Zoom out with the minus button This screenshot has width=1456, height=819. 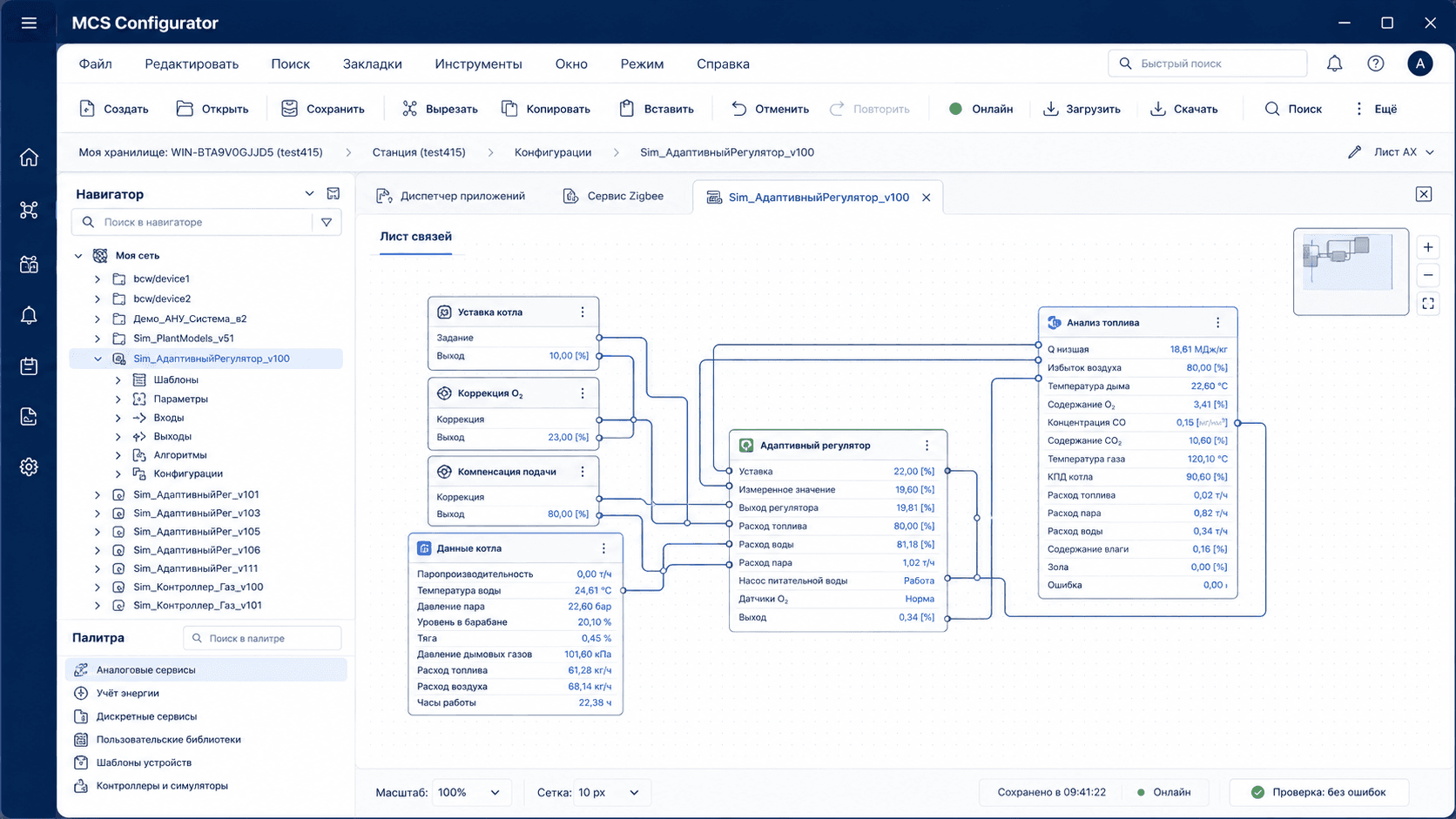(1428, 275)
